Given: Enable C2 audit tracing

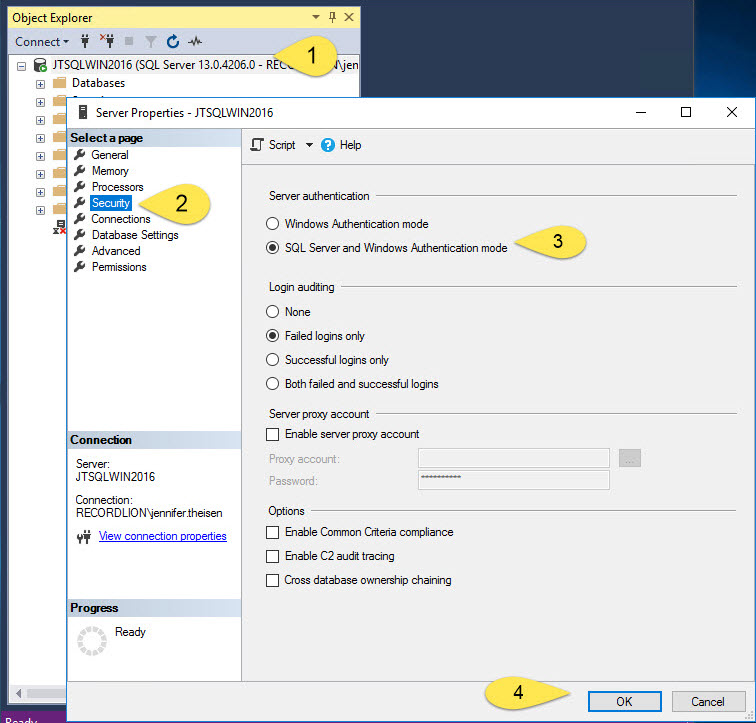Looking at the screenshot, I should [272, 556].
